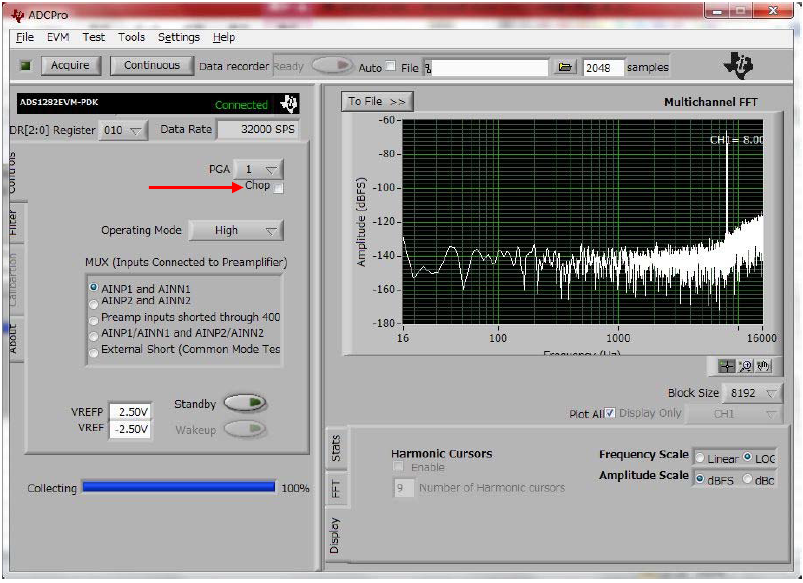Open the Display Only channel dropdown
803x583 pixels.
point(733,413)
